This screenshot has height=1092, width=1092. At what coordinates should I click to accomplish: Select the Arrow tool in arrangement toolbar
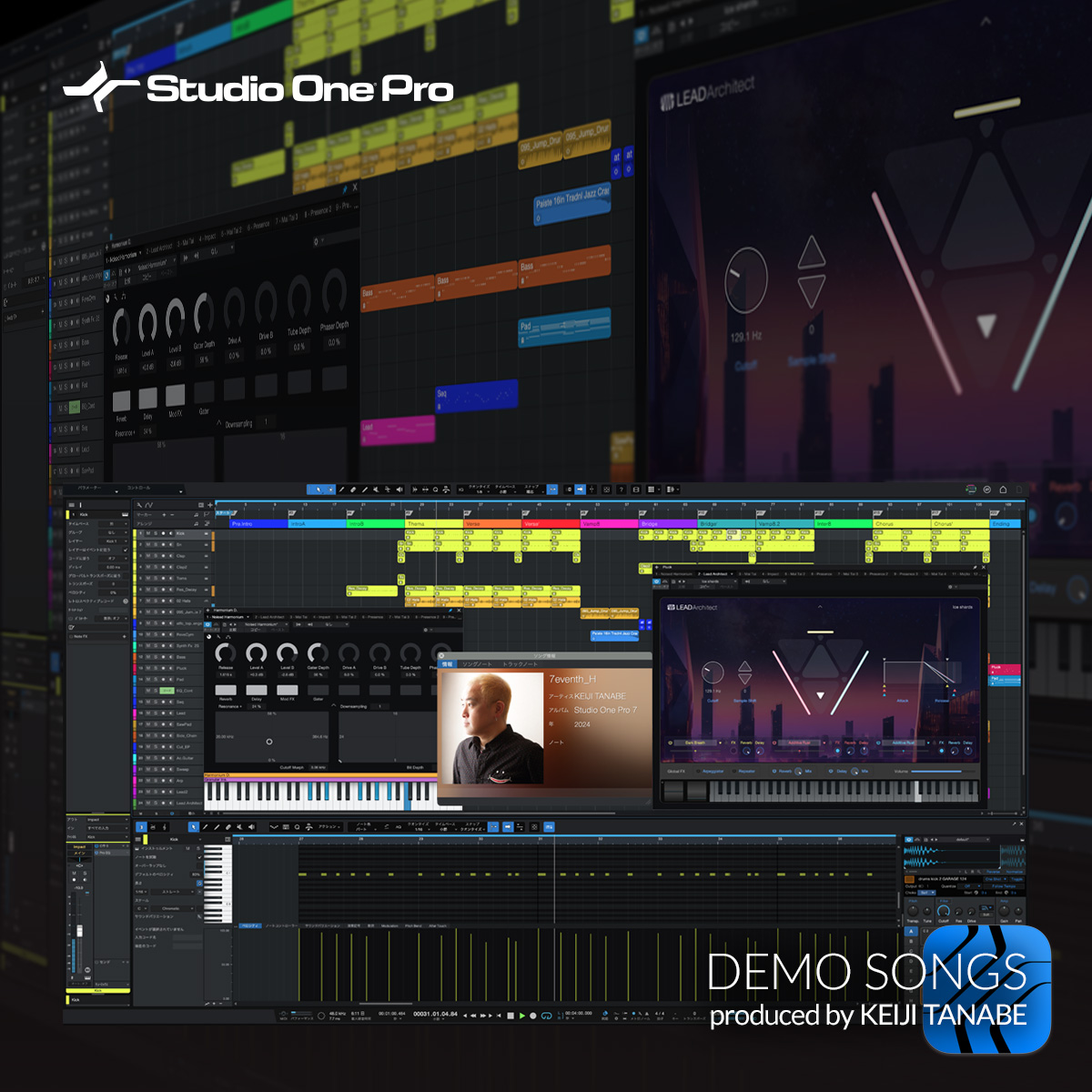point(318,490)
